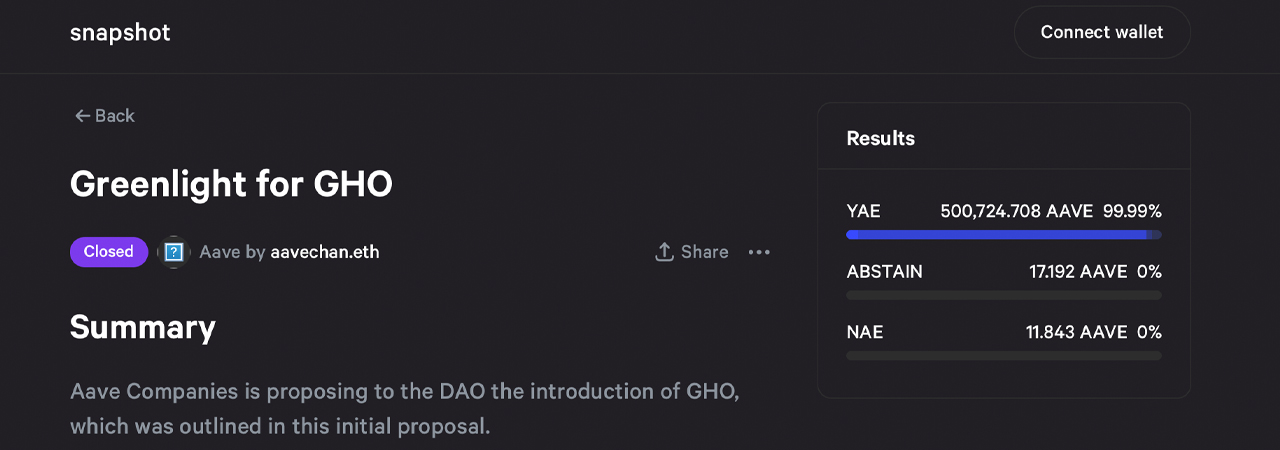Click the purple Closed status badge
The height and width of the screenshot is (450, 1280).
pyautogui.click(x=108, y=252)
